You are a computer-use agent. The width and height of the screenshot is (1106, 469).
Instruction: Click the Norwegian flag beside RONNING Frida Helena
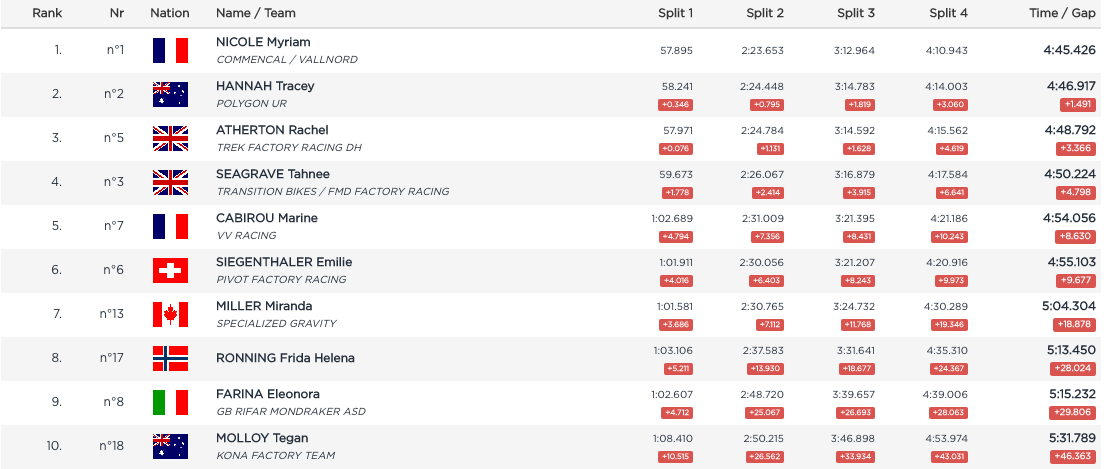pos(170,358)
